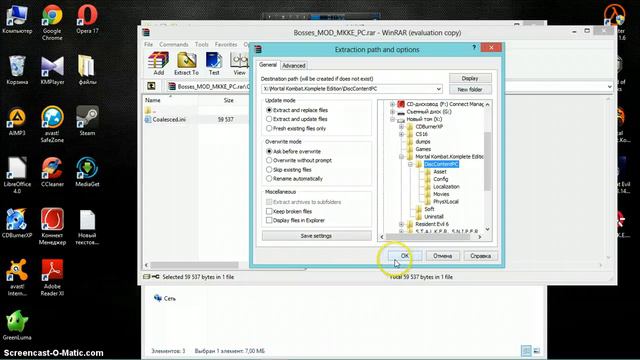Select the CDBurnerXP desktop icon

coord(17,224)
